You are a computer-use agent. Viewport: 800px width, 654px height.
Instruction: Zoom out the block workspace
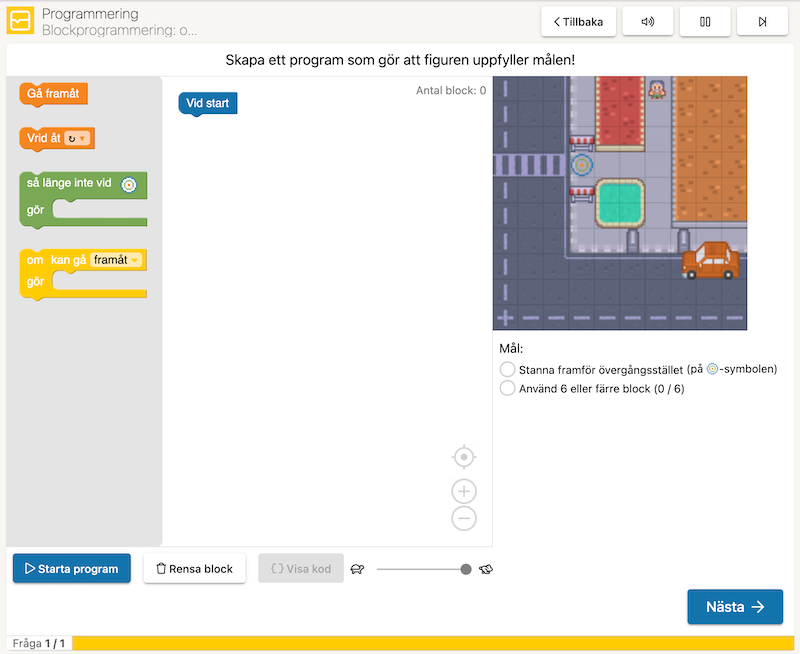coord(464,518)
